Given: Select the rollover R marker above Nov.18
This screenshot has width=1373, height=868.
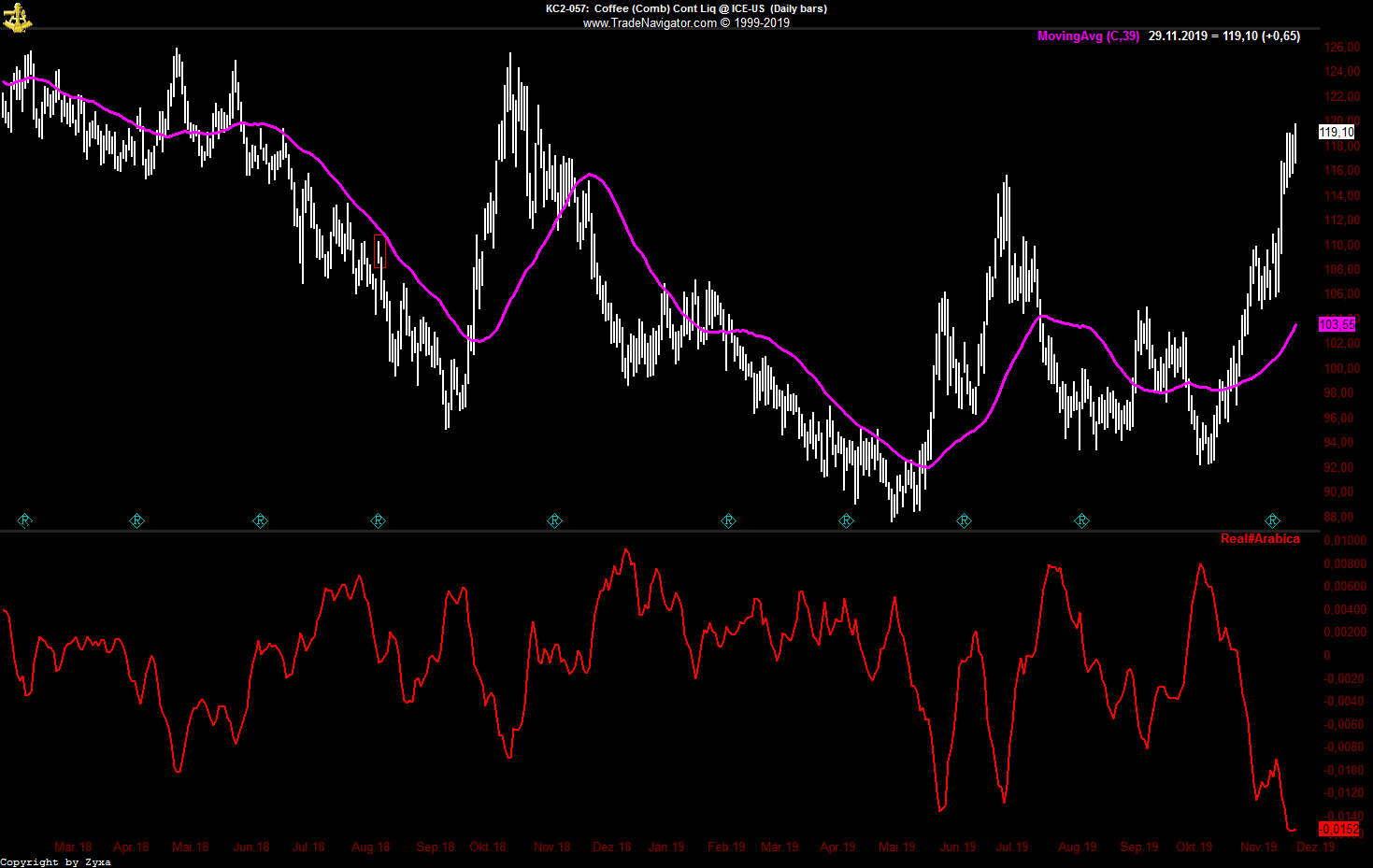Looking at the screenshot, I should [554, 520].
